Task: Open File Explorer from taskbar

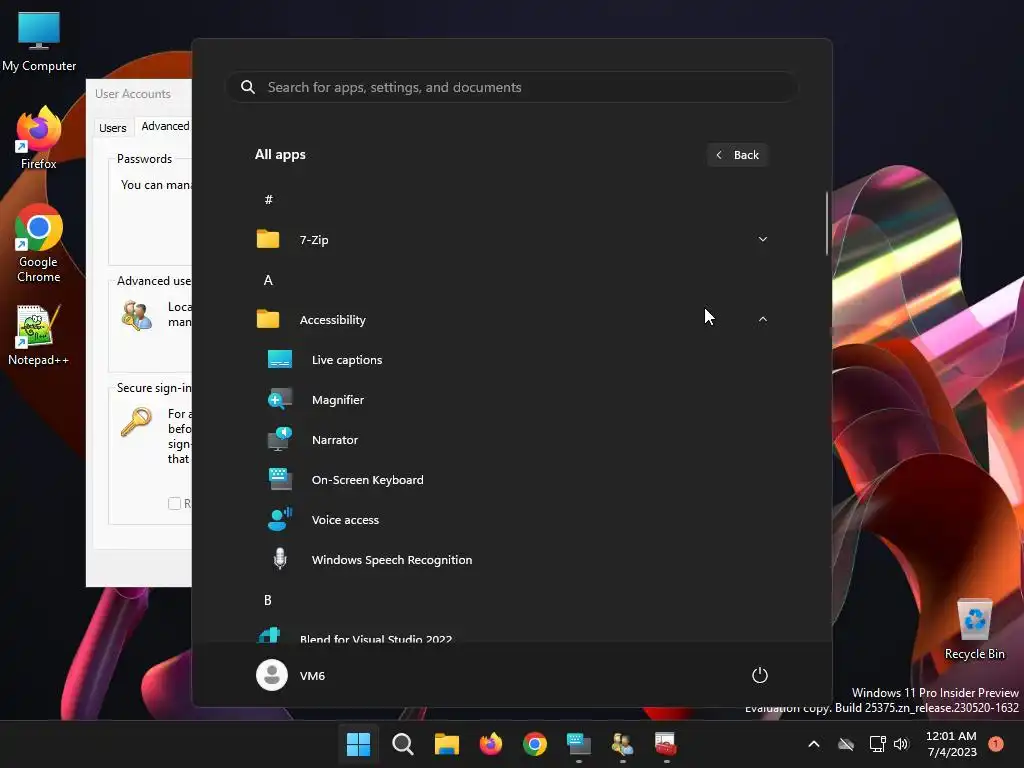Action: click(x=447, y=744)
